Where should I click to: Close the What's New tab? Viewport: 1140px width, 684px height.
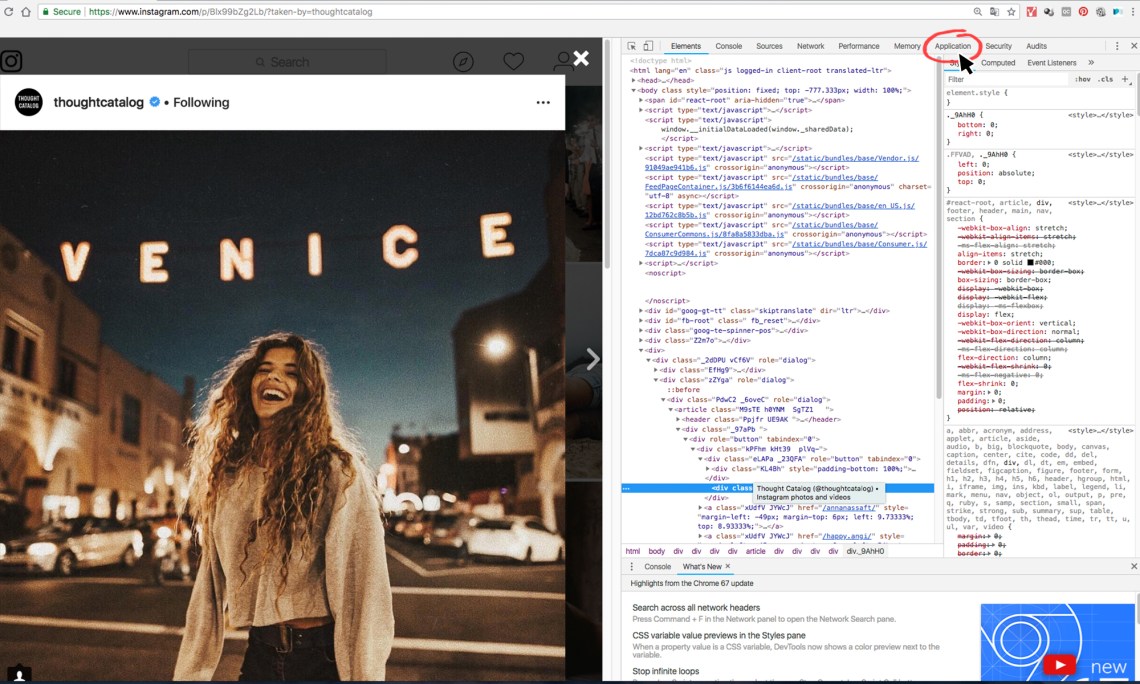click(x=728, y=566)
